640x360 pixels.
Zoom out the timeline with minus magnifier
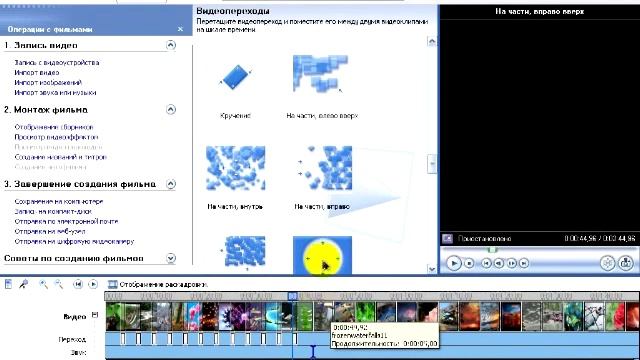click(59, 284)
